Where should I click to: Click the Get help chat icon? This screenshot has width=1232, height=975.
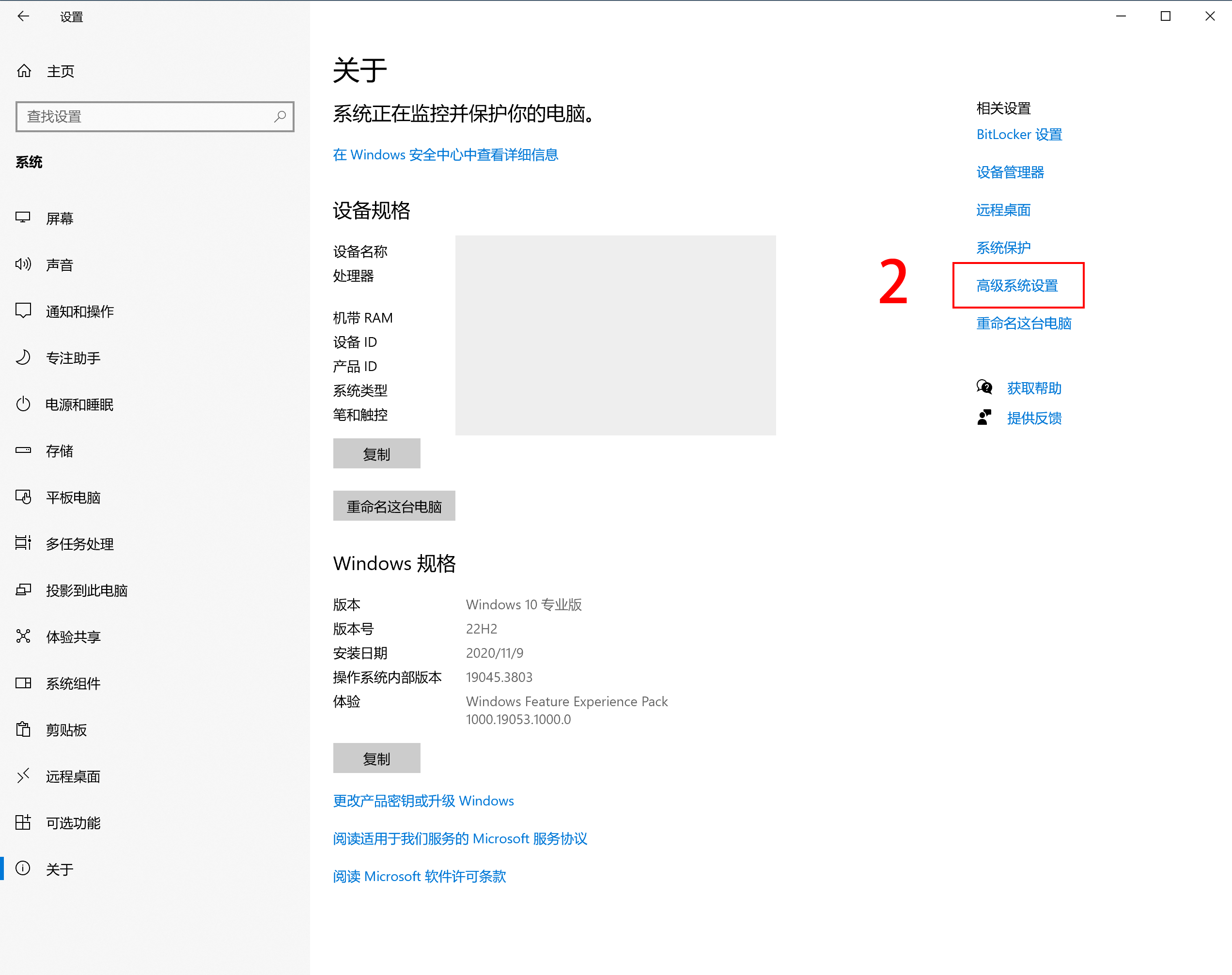(984, 387)
